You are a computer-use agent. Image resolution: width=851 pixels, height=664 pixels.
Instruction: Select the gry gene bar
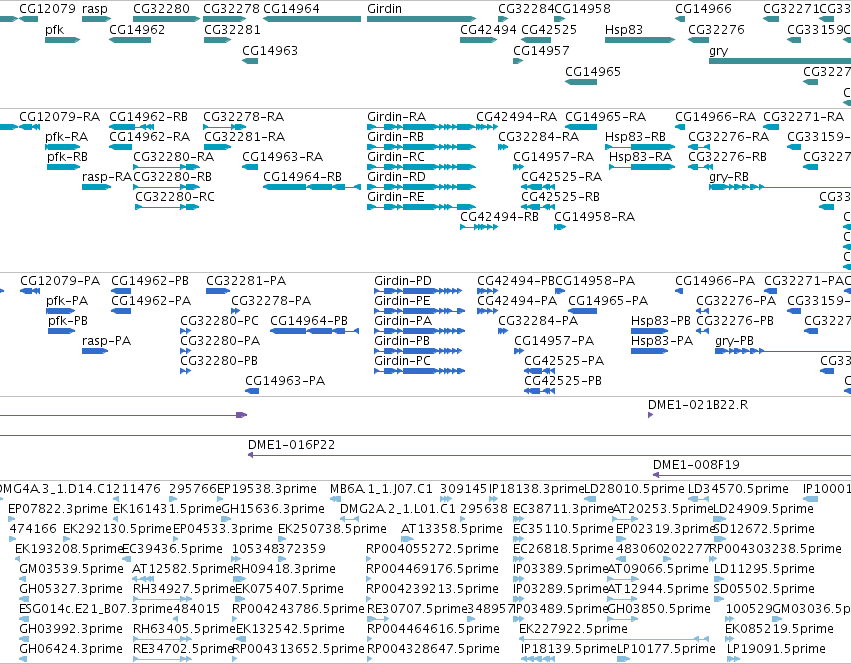(780, 61)
